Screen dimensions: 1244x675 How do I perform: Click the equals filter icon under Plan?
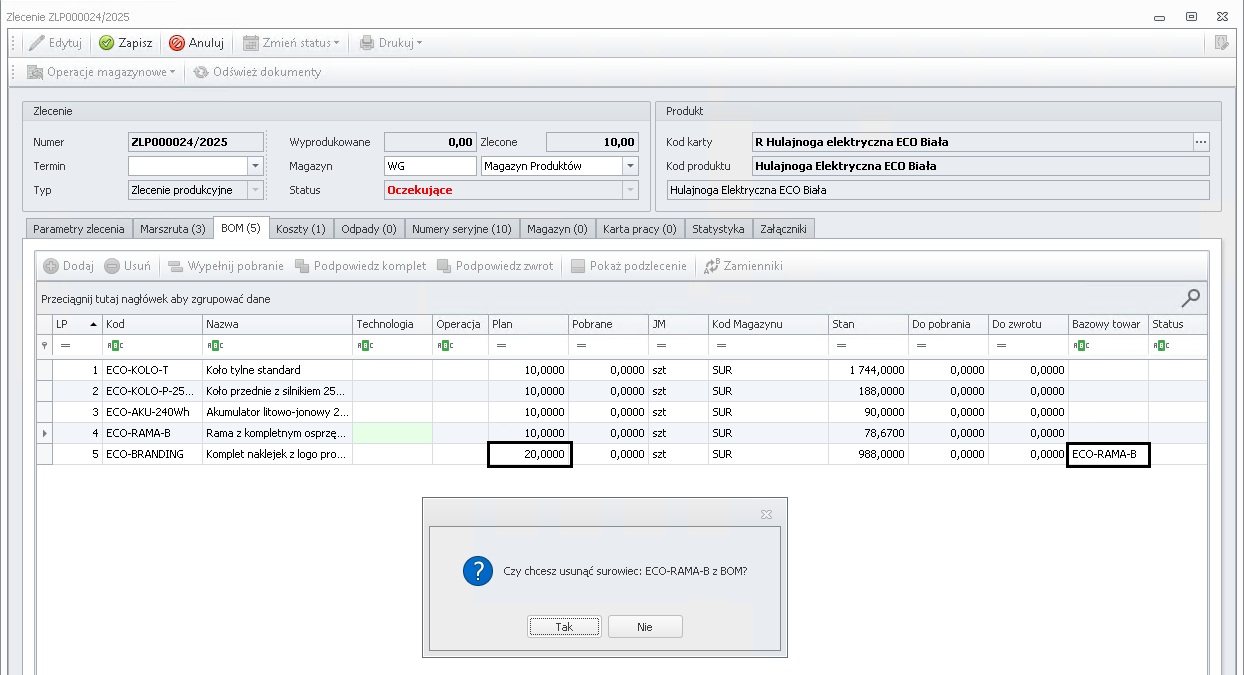501,346
